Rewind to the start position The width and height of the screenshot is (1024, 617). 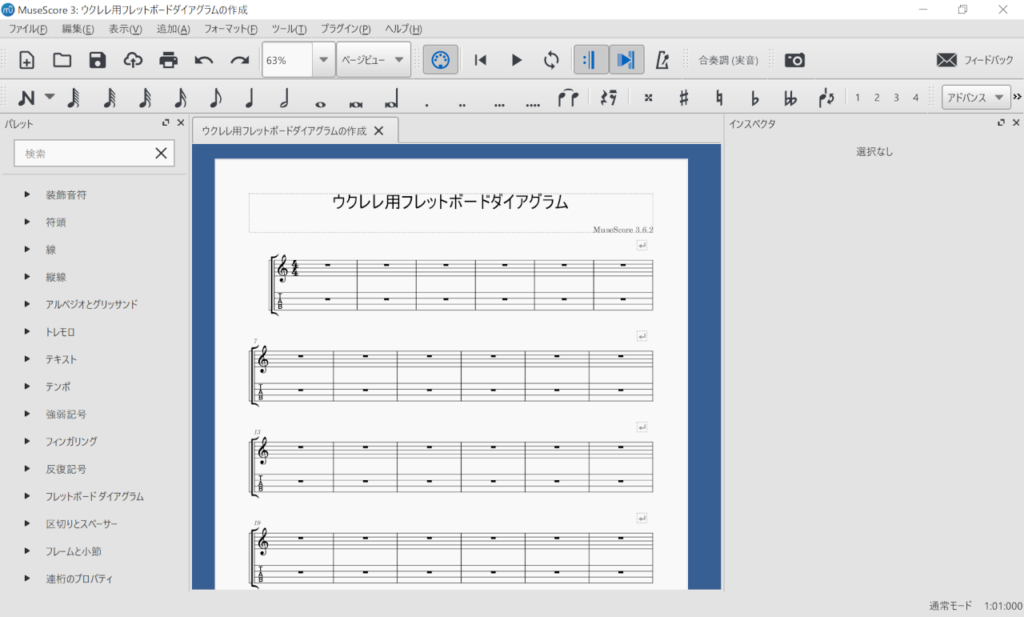click(481, 60)
